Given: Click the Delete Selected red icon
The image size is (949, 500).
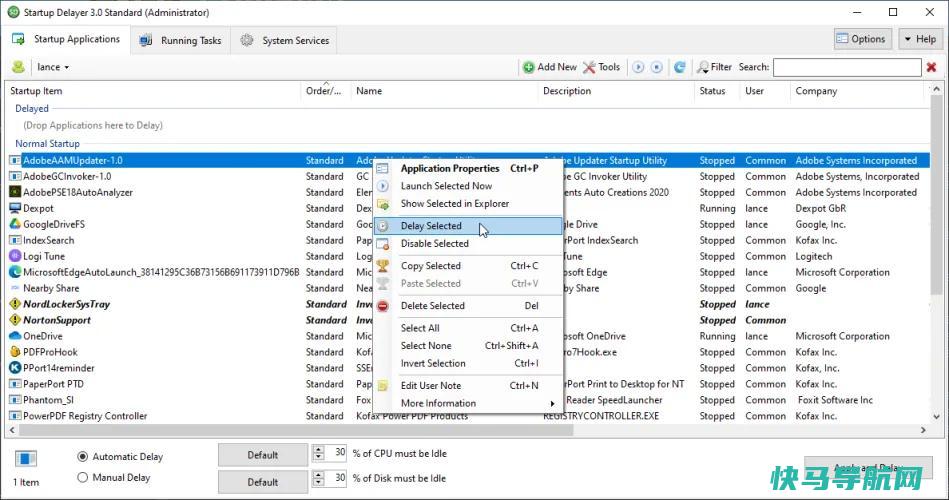Looking at the screenshot, I should (x=383, y=306).
